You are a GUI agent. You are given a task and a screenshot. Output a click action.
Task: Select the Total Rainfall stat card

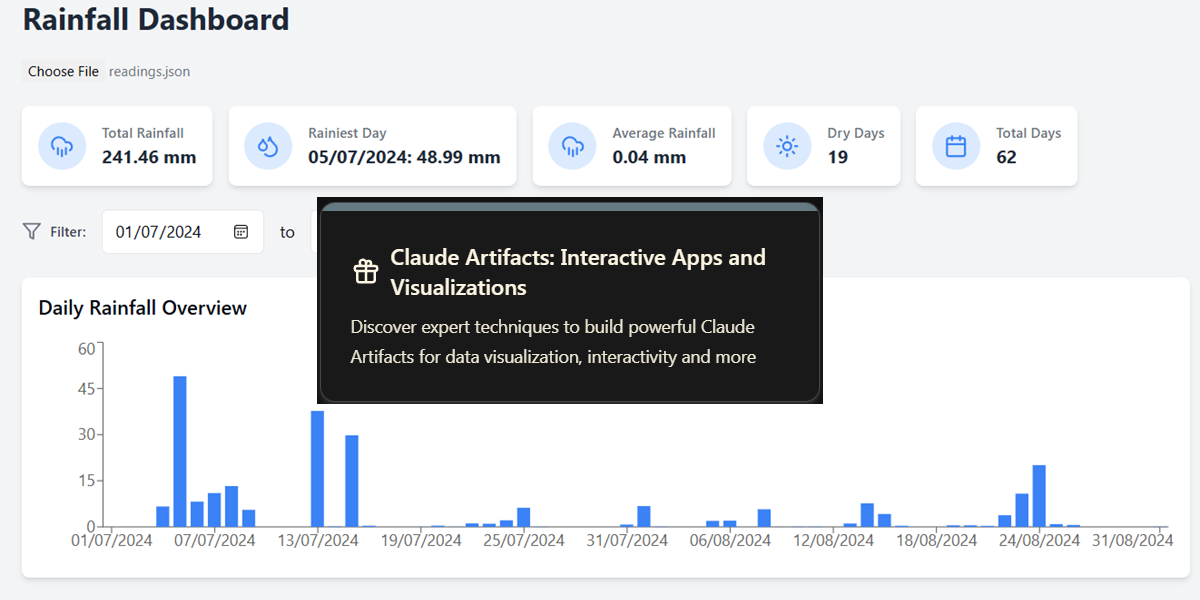point(117,145)
